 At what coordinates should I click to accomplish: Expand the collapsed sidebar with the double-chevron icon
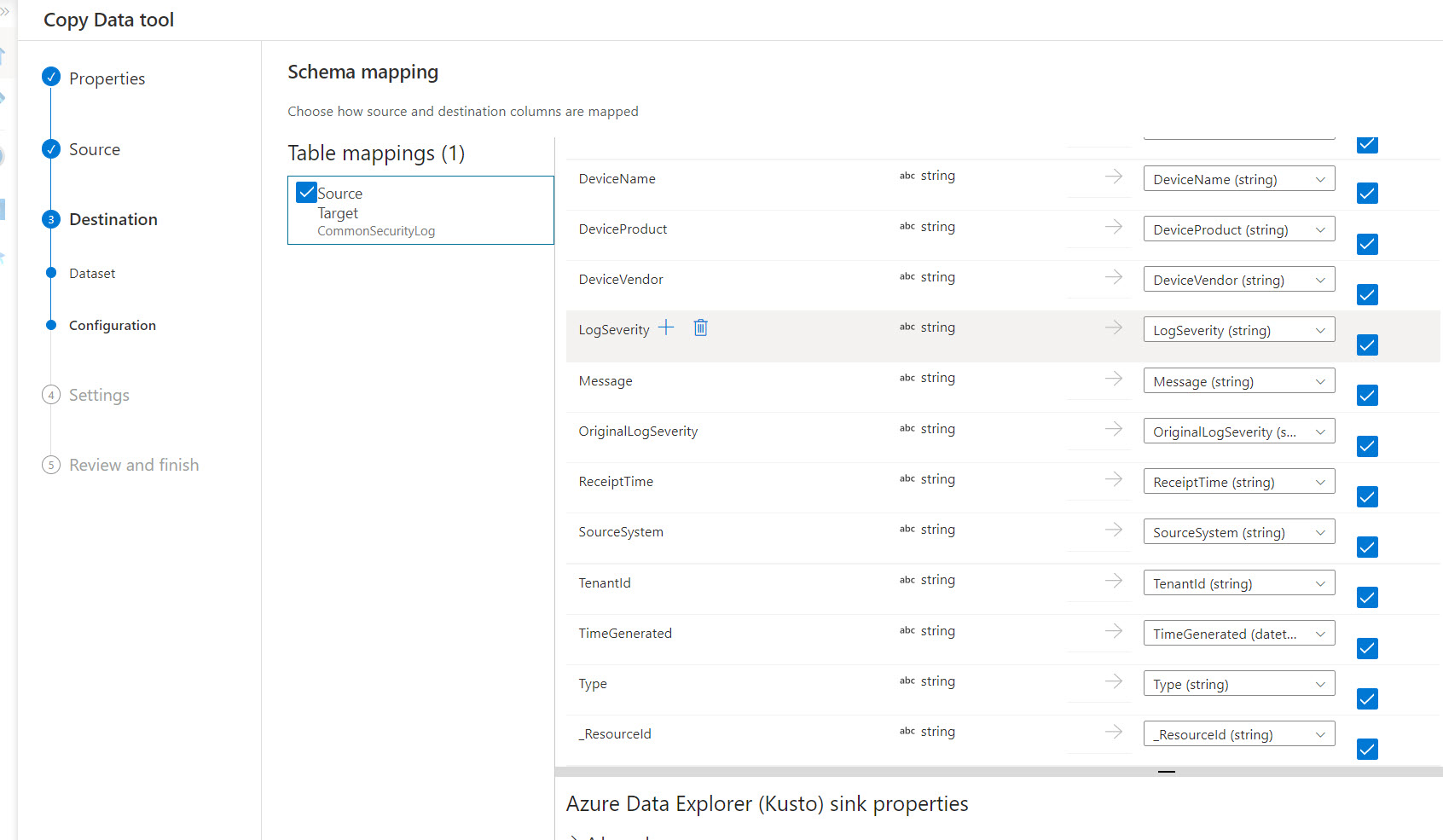click(9, 10)
